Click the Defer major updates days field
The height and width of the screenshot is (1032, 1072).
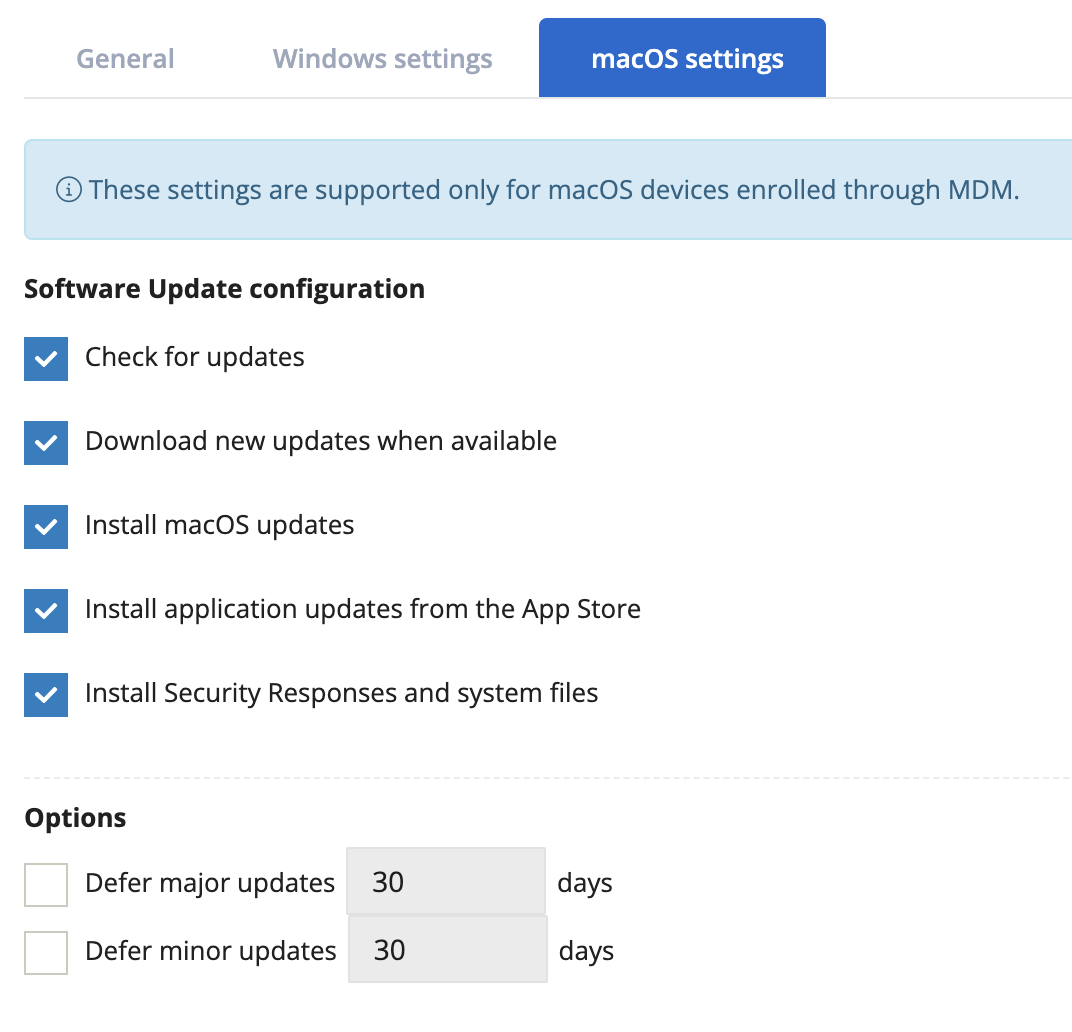pos(446,881)
